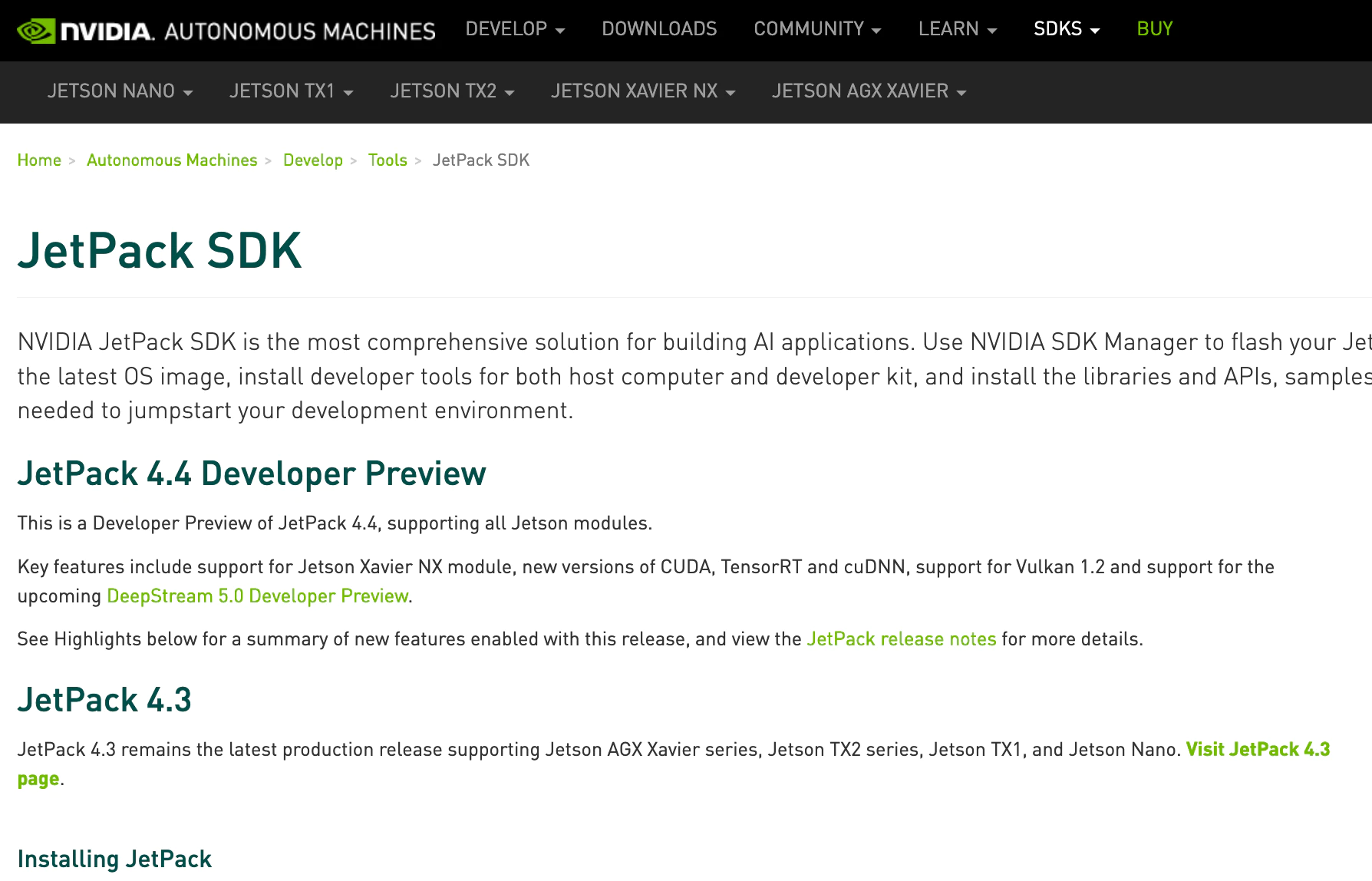
Task: Open the JetPack release notes link
Action: coord(901,639)
